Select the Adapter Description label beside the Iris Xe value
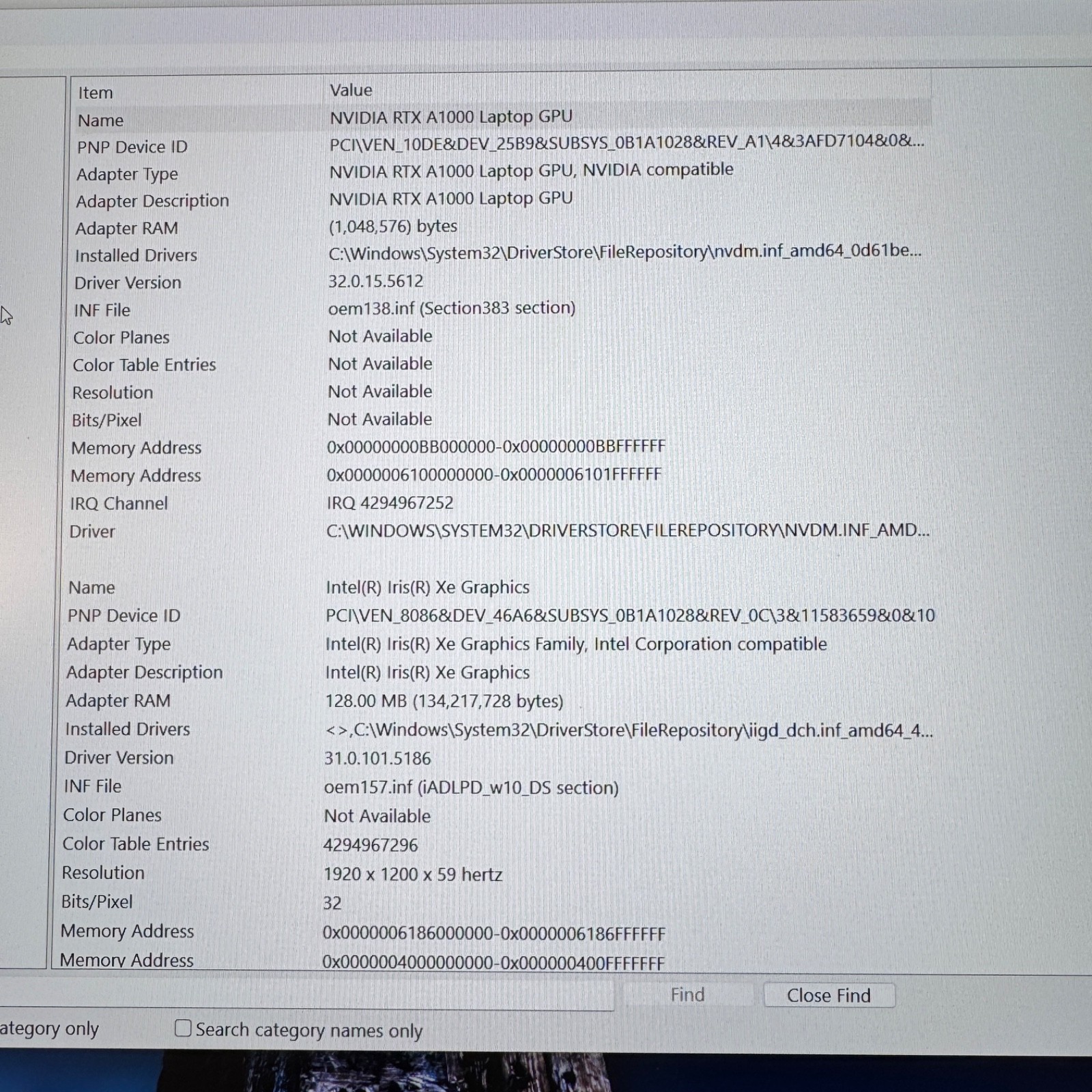The height and width of the screenshot is (1092, 1092). [144, 673]
